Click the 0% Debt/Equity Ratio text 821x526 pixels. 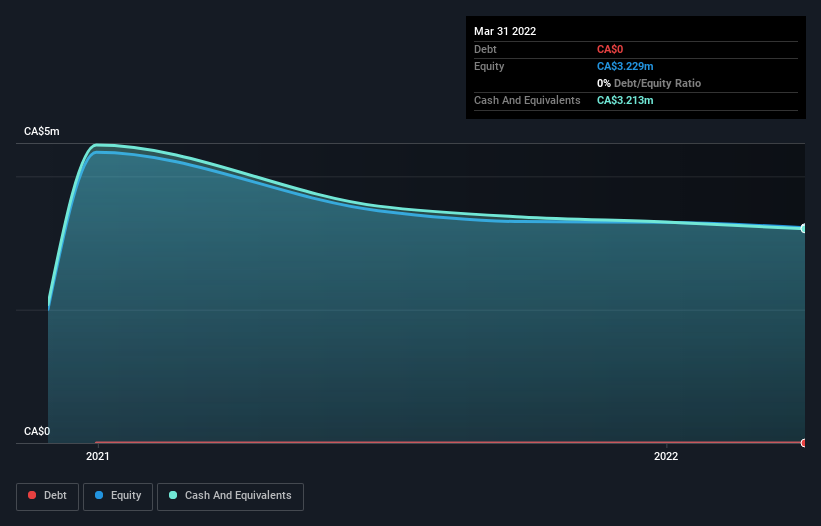click(x=649, y=83)
